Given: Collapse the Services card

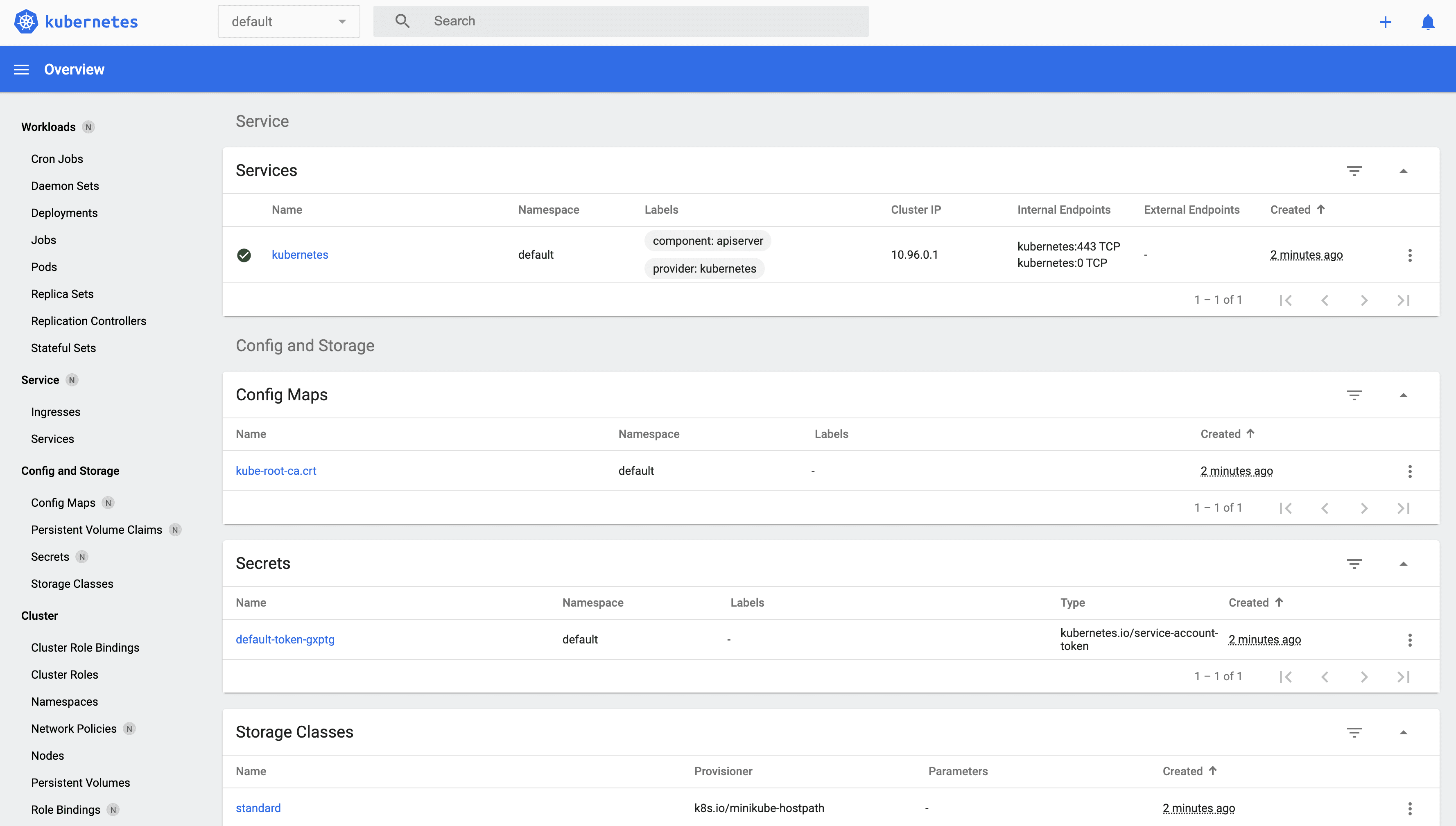Looking at the screenshot, I should coord(1403,171).
